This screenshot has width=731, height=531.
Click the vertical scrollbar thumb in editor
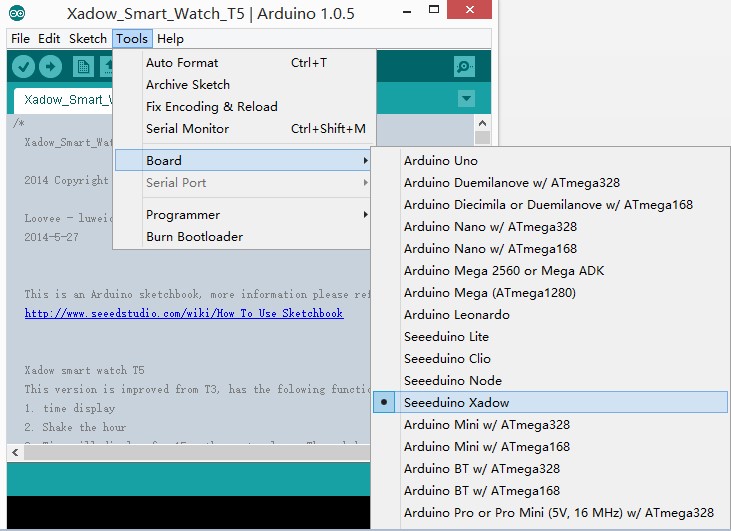483,138
